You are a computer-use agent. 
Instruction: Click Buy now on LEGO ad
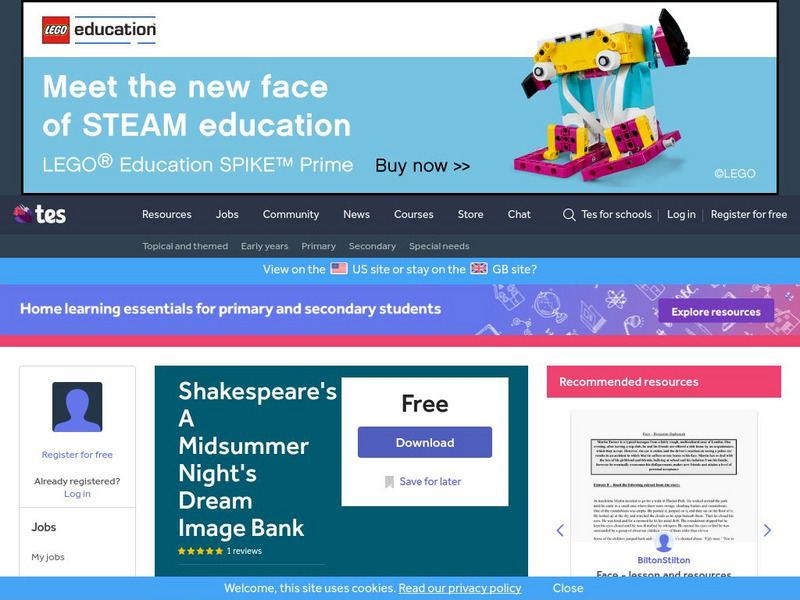tap(422, 166)
